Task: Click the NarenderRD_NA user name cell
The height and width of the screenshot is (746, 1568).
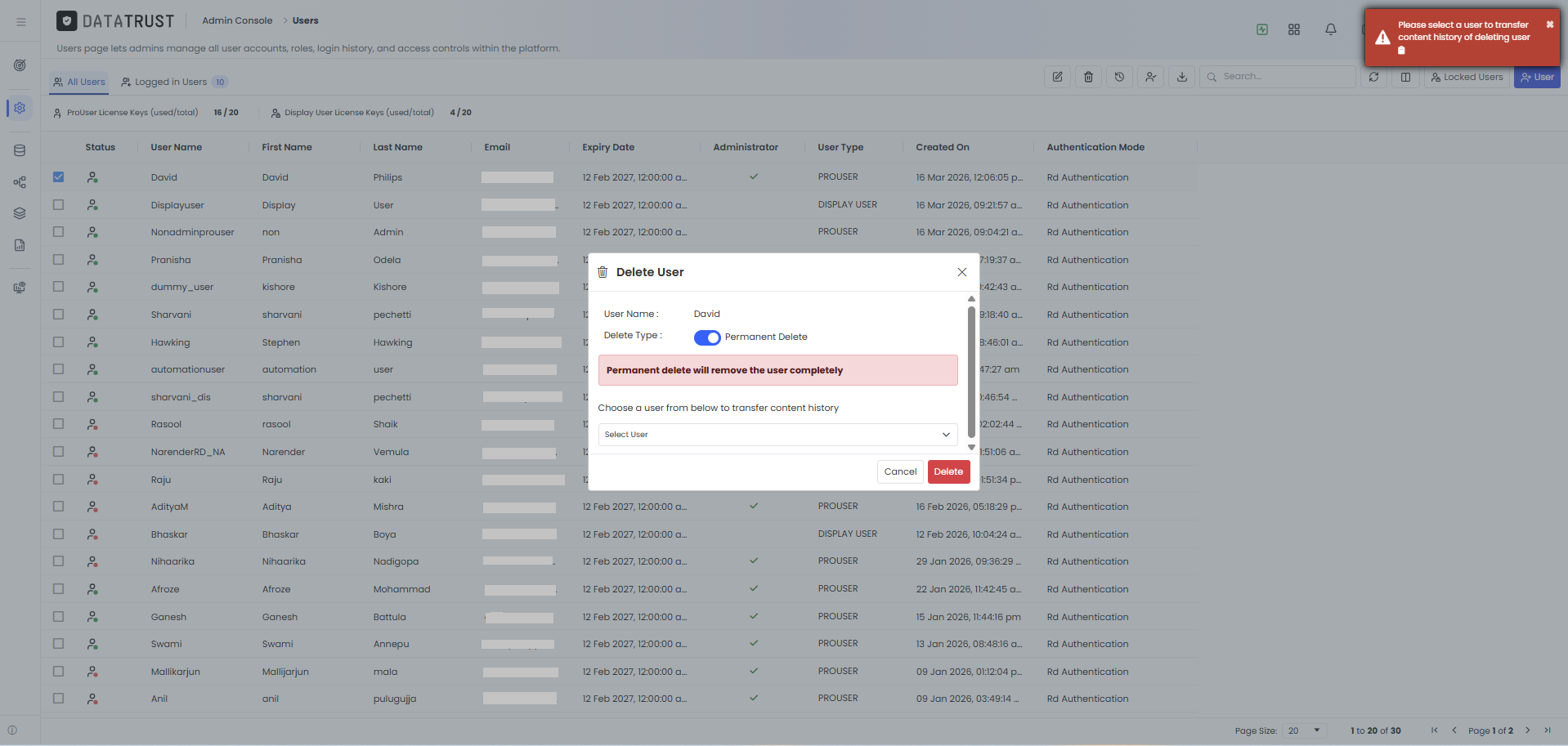Action: [188, 452]
